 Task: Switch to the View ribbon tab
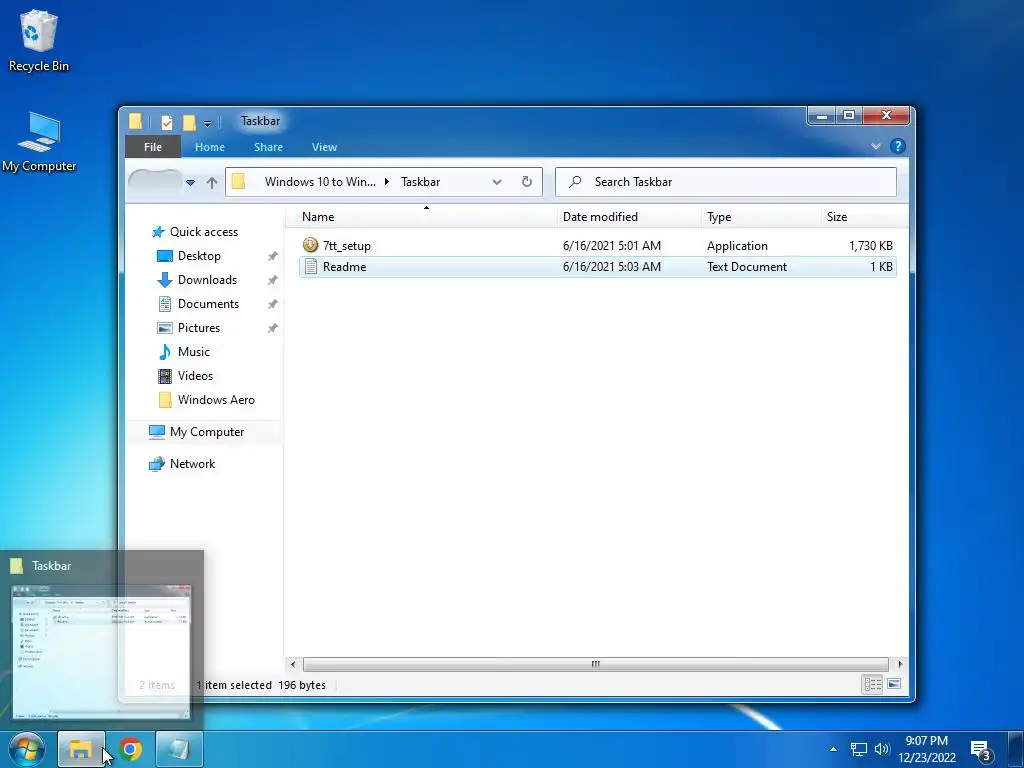324,147
